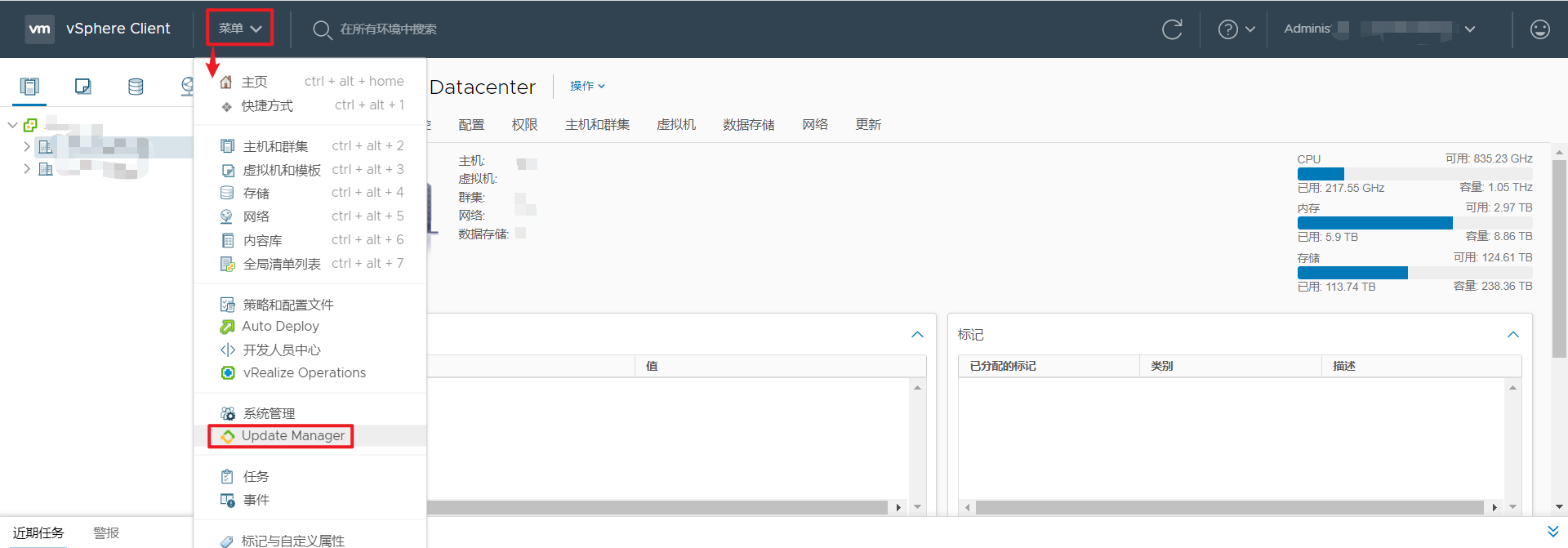Open the 操作 actions dropdown
Image resolution: width=1568 pixels, height=548 pixels.
[587, 86]
